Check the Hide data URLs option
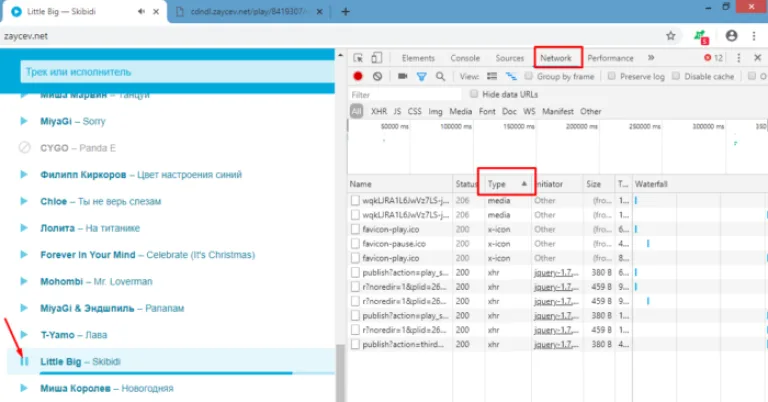The height and width of the screenshot is (402, 768). (x=474, y=94)
